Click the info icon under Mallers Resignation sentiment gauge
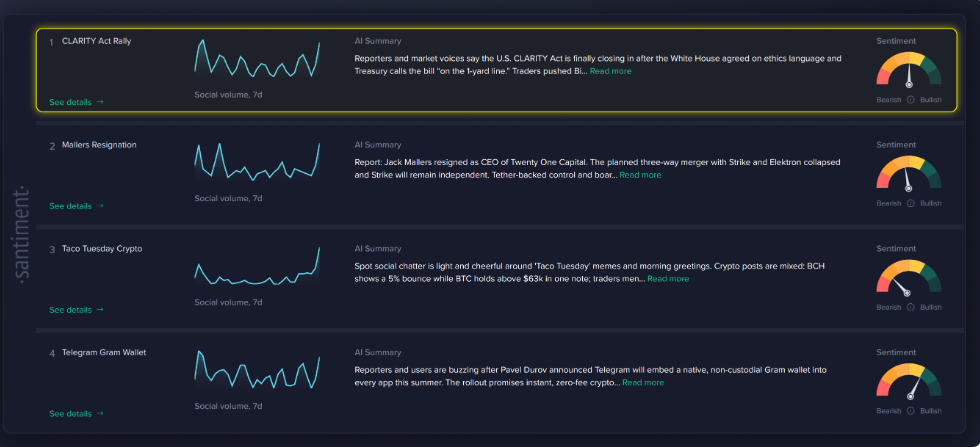980x447 pixels. 910,204
